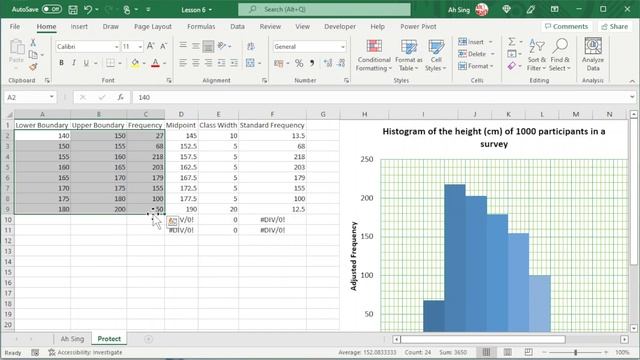Select the Ah Sing sheet tab
The width and height of the screenshot is (640, 360).
72,339
